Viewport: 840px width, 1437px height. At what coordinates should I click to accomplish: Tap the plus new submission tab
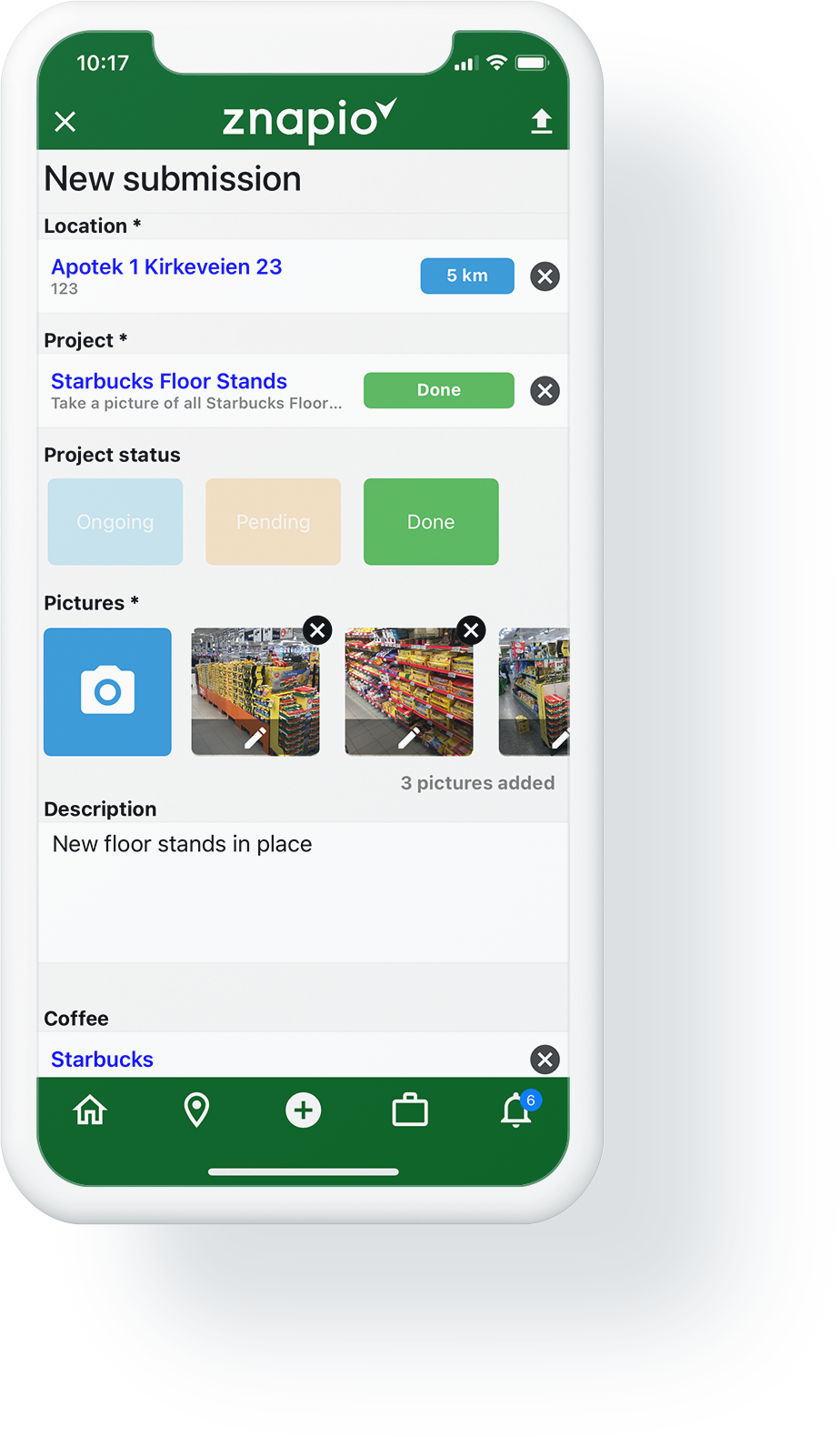pos(303,1110)
